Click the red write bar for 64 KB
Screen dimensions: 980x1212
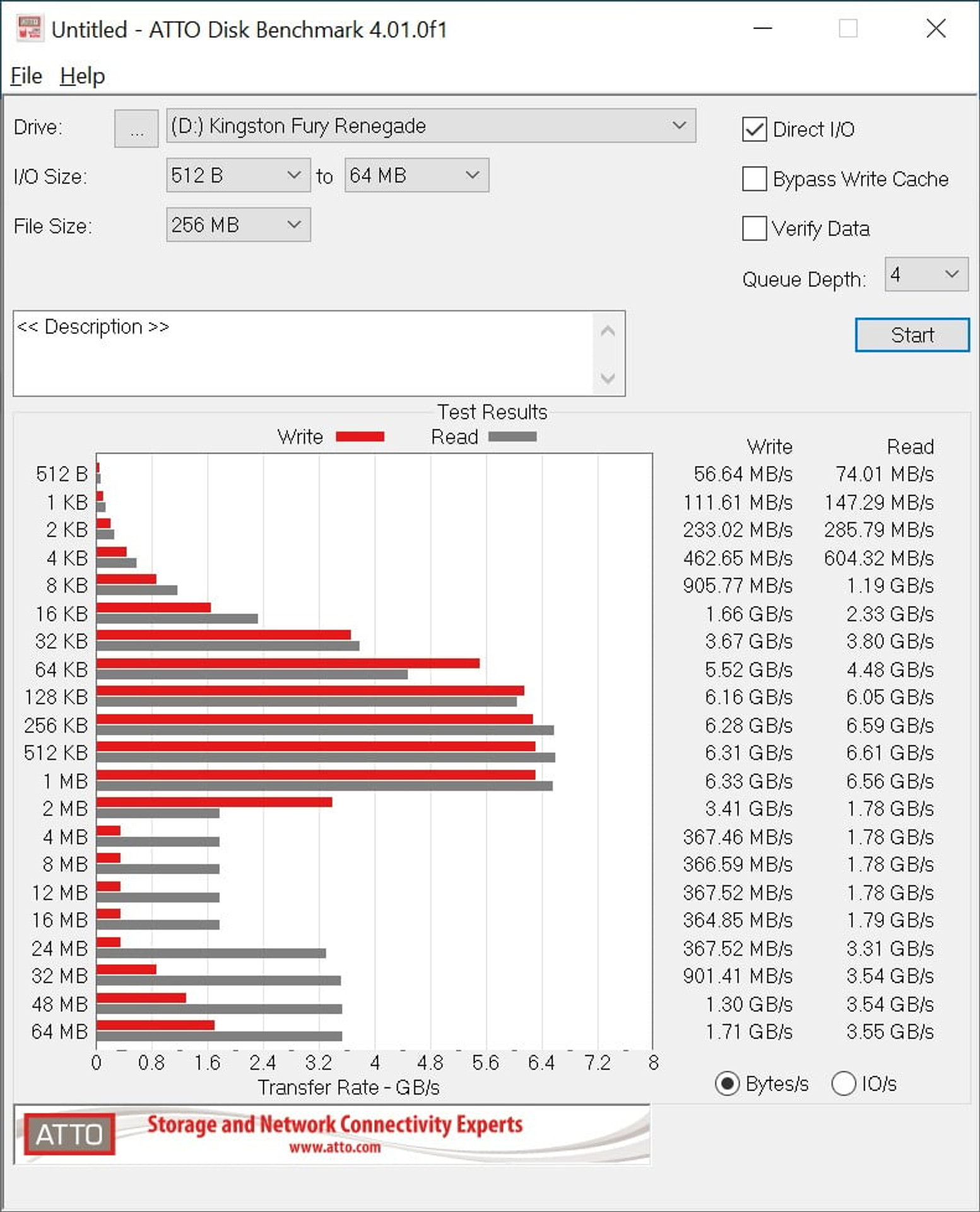coord(288,663)
